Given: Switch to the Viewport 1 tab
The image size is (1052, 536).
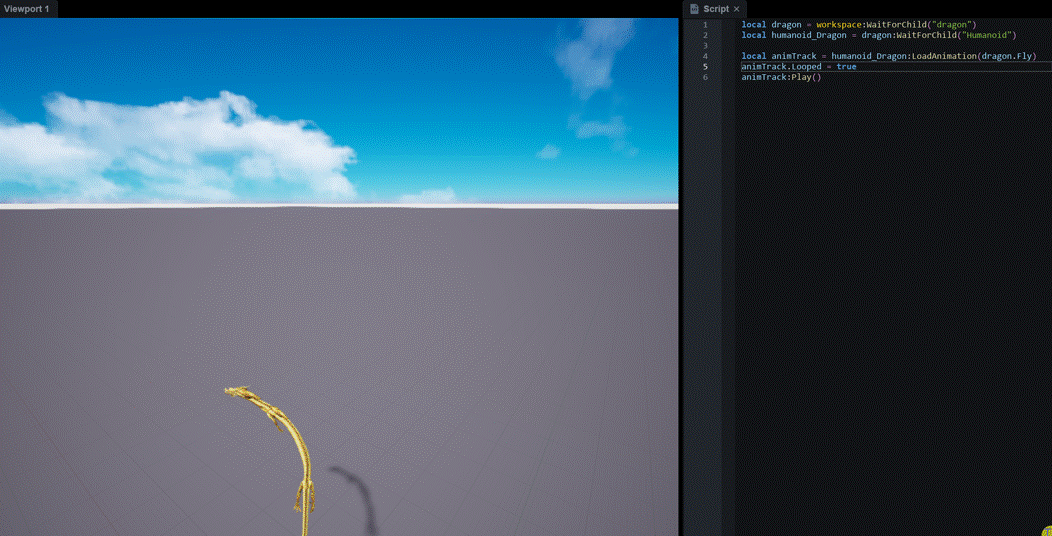Looking at the screenshot, I should pyautogui.click(x=27, y=9).
